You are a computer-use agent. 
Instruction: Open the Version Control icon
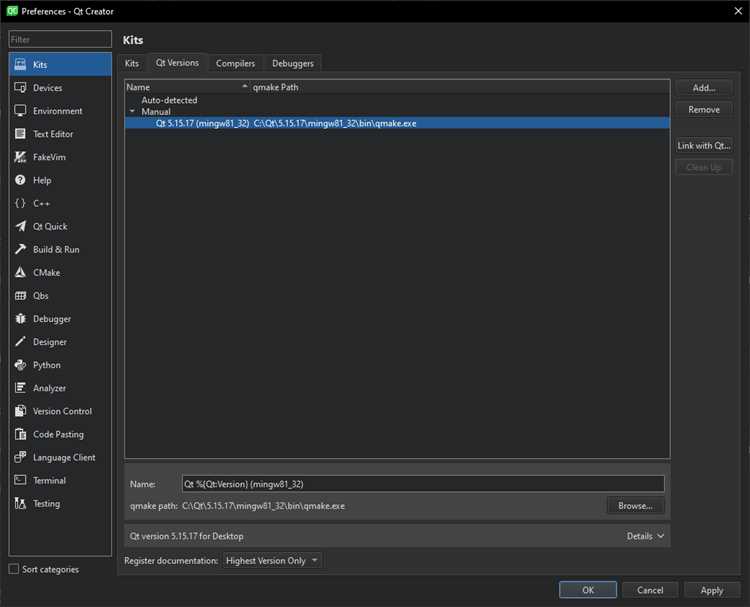[x=20, y=411]
